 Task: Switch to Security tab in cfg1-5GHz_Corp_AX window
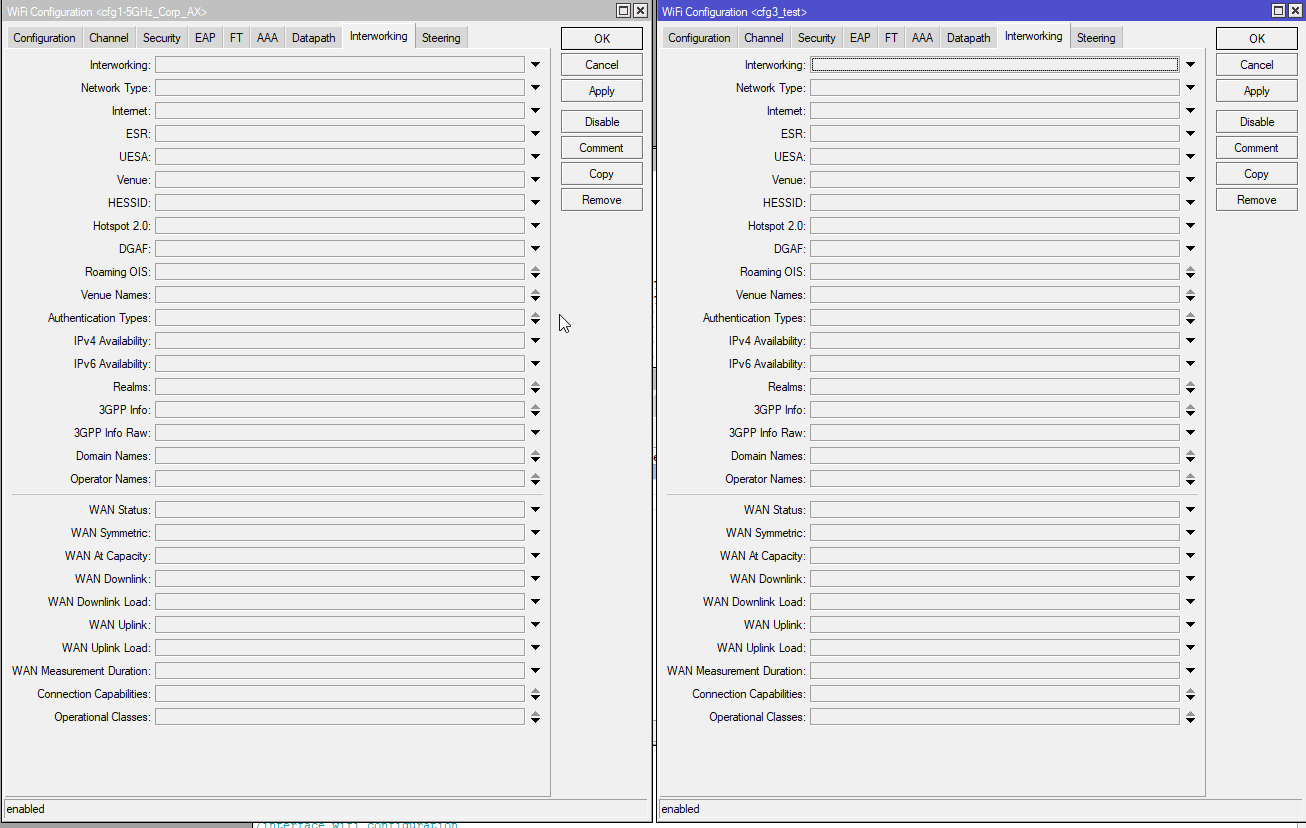161,38
